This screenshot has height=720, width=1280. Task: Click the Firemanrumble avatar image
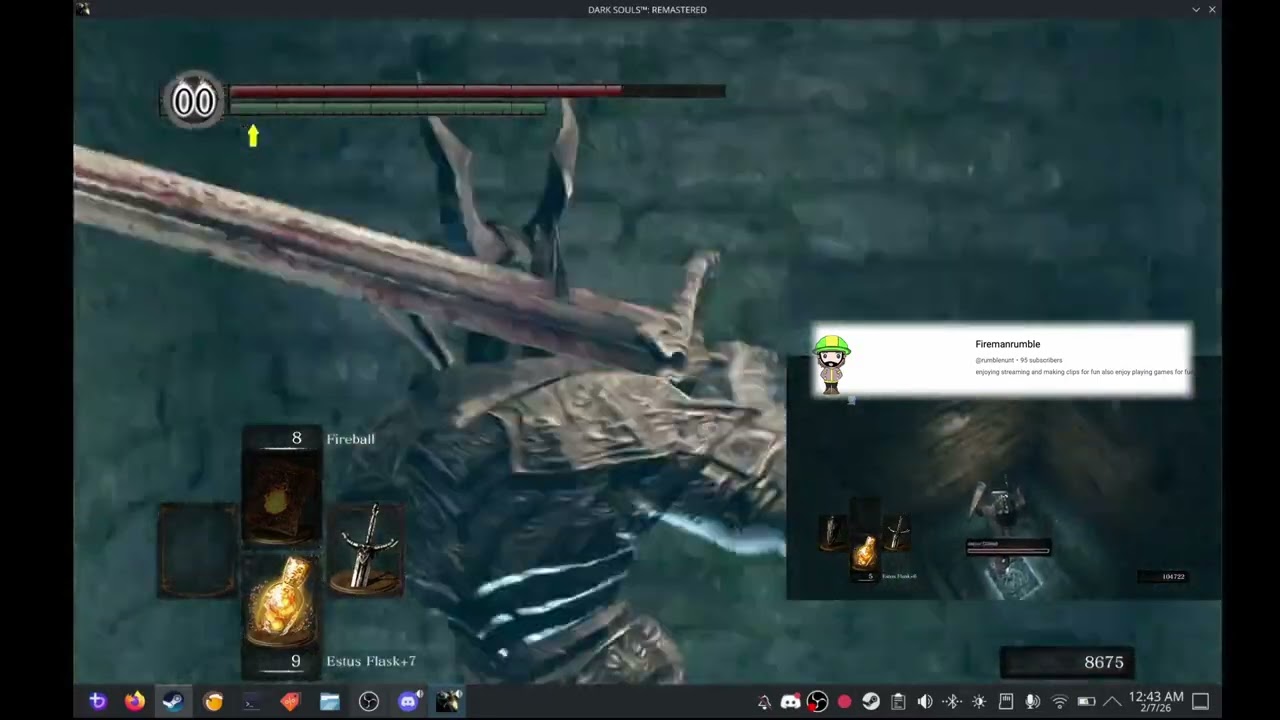pyautogui.click(x=831, y=364)
